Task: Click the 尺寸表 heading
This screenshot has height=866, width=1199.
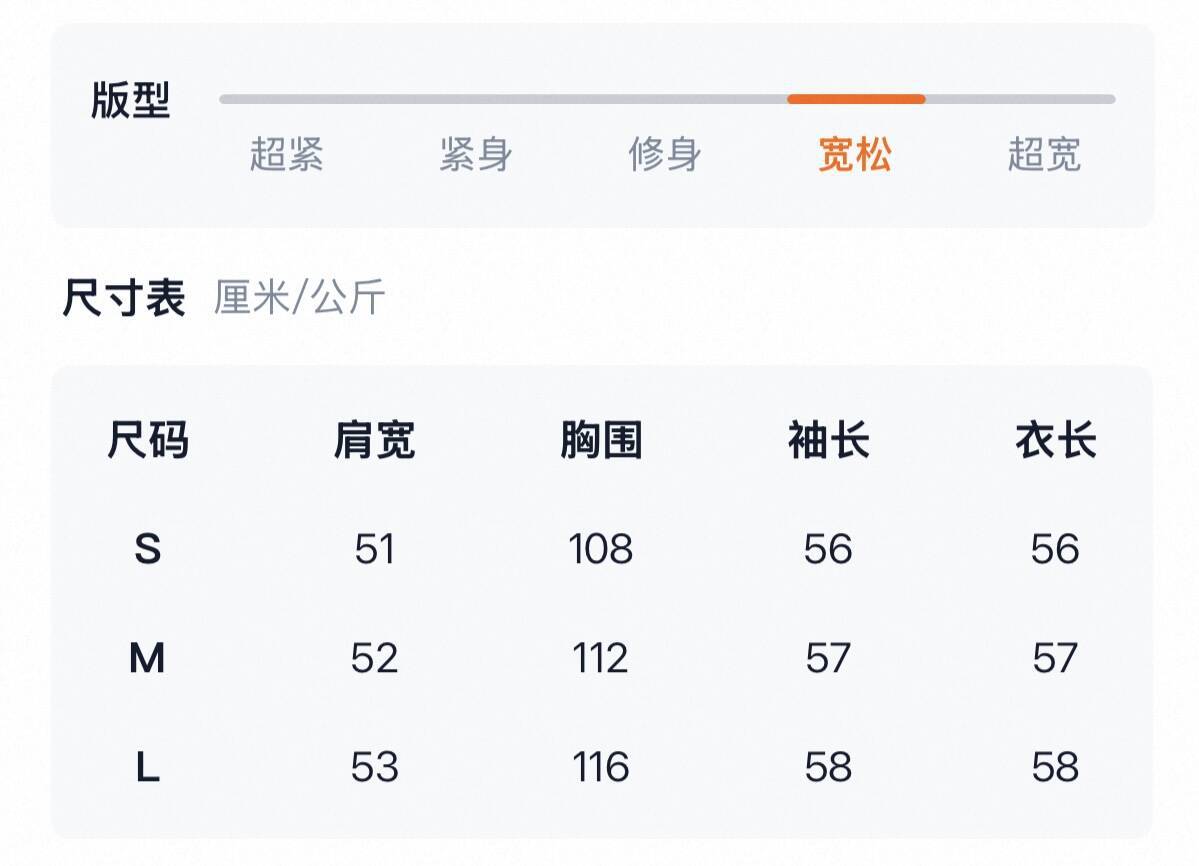Action: (x=124, y=297)
